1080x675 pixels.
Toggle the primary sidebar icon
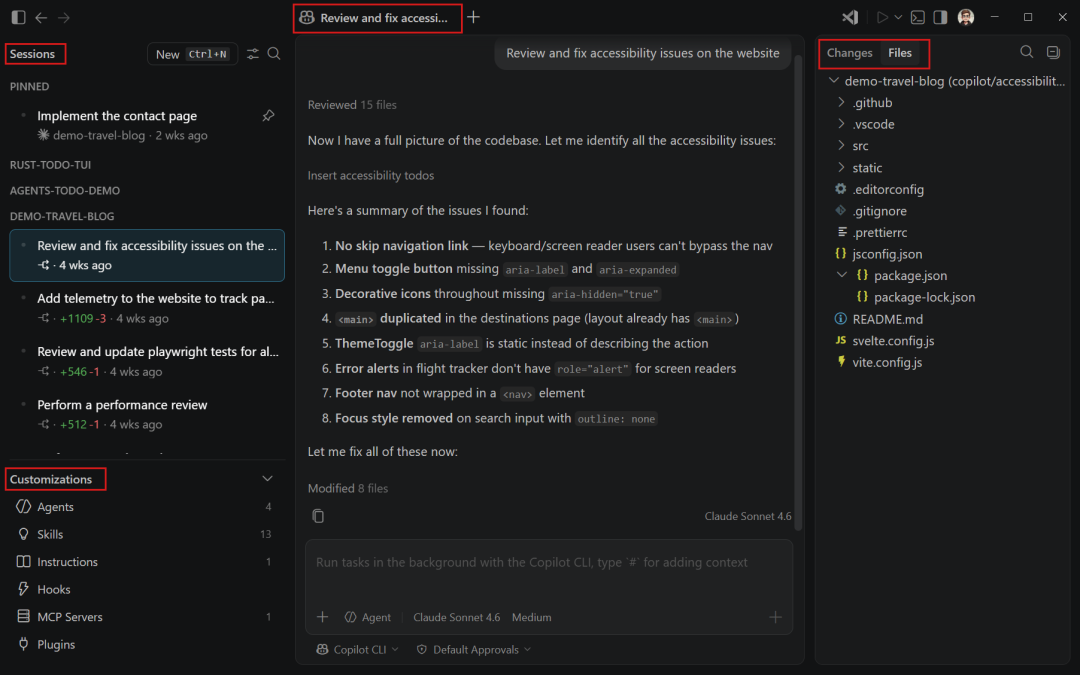tap(19, 17)
